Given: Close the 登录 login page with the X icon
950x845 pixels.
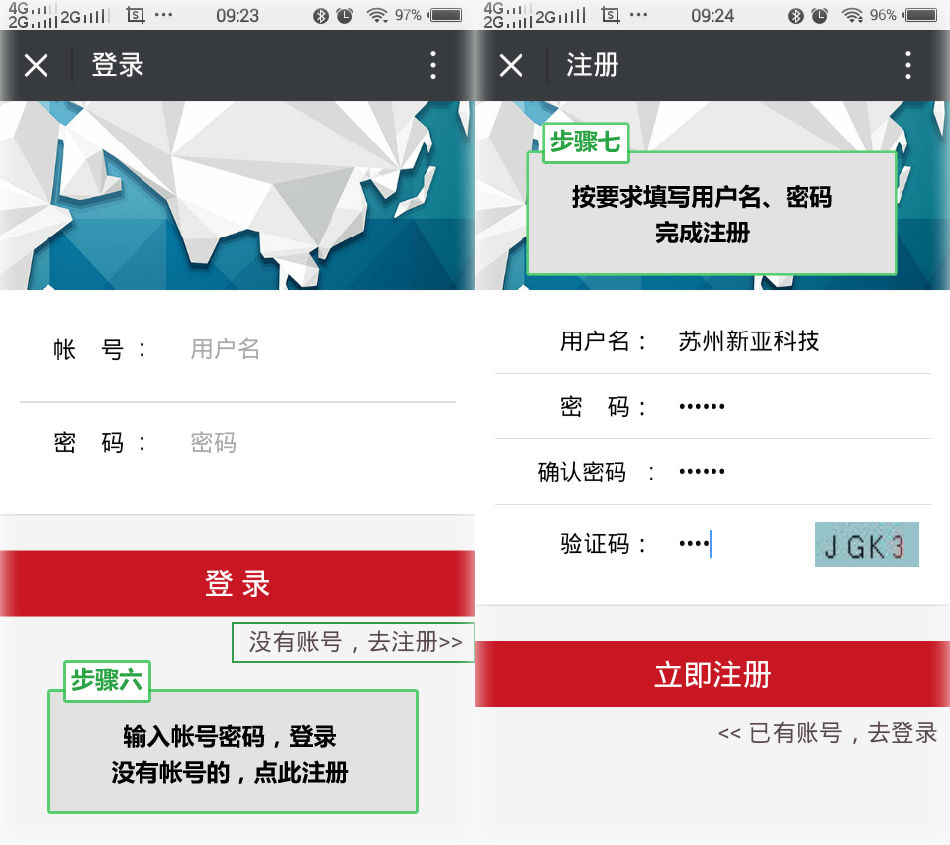Looking at the screenshot, I should [36, 65].
